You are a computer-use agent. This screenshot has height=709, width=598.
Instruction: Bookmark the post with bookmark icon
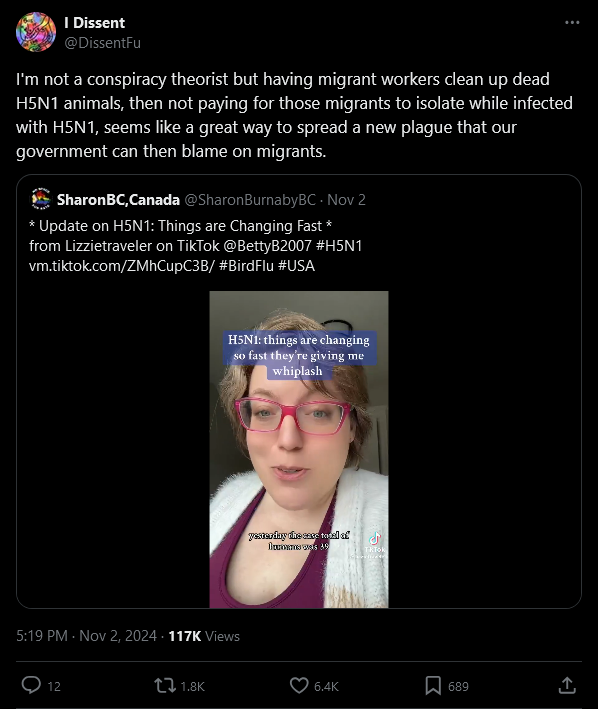(433, 685)
